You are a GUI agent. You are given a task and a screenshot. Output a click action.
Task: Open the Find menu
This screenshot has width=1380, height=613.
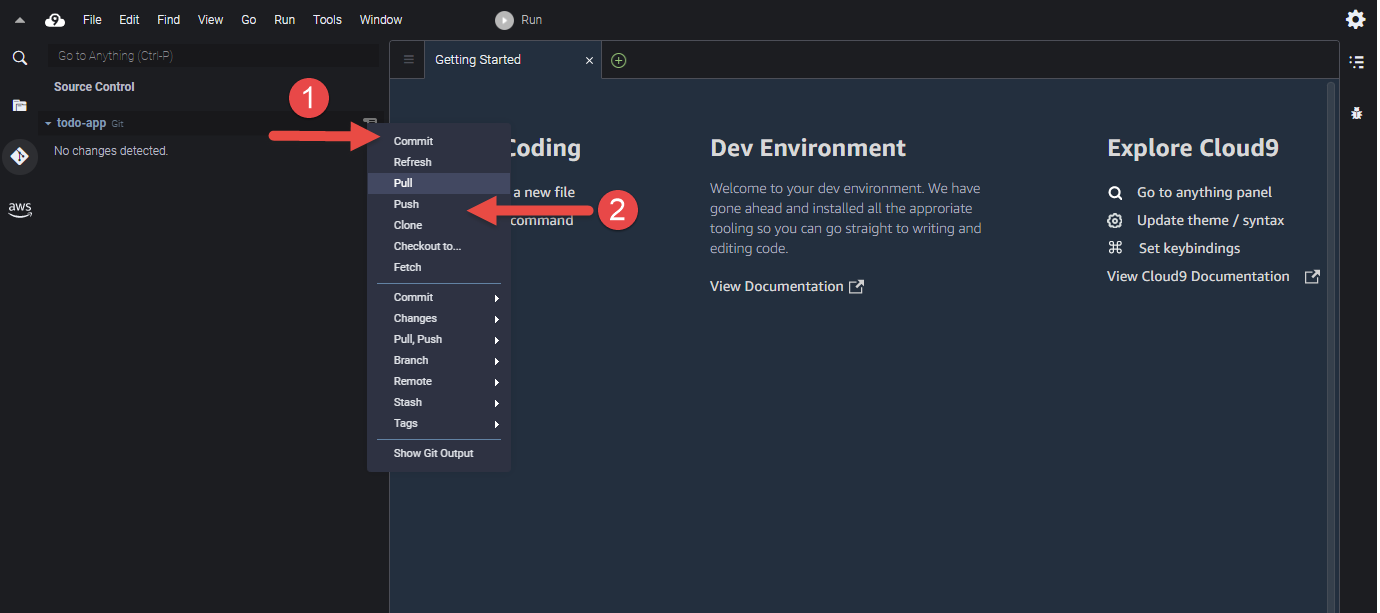(168, 20)
